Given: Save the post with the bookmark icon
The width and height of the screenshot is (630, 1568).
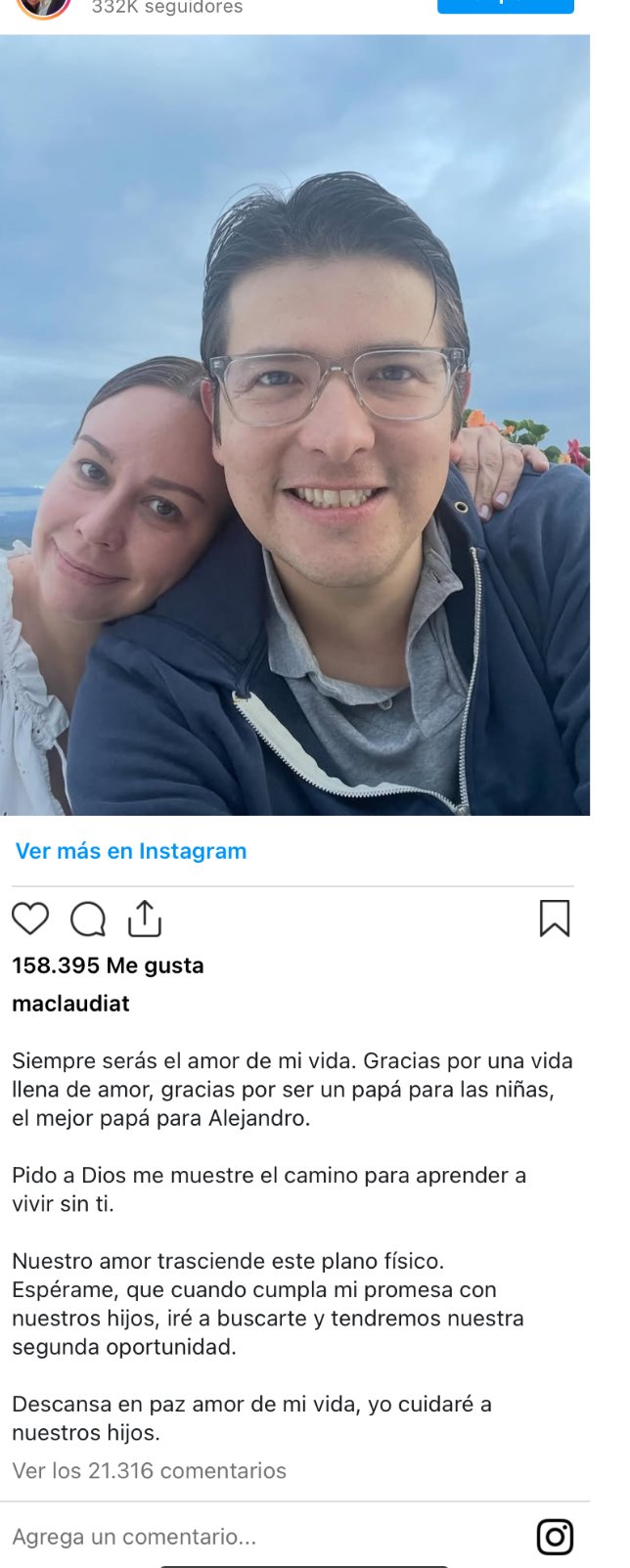Looking at the screenshot, I should click(x=555, y=918).
